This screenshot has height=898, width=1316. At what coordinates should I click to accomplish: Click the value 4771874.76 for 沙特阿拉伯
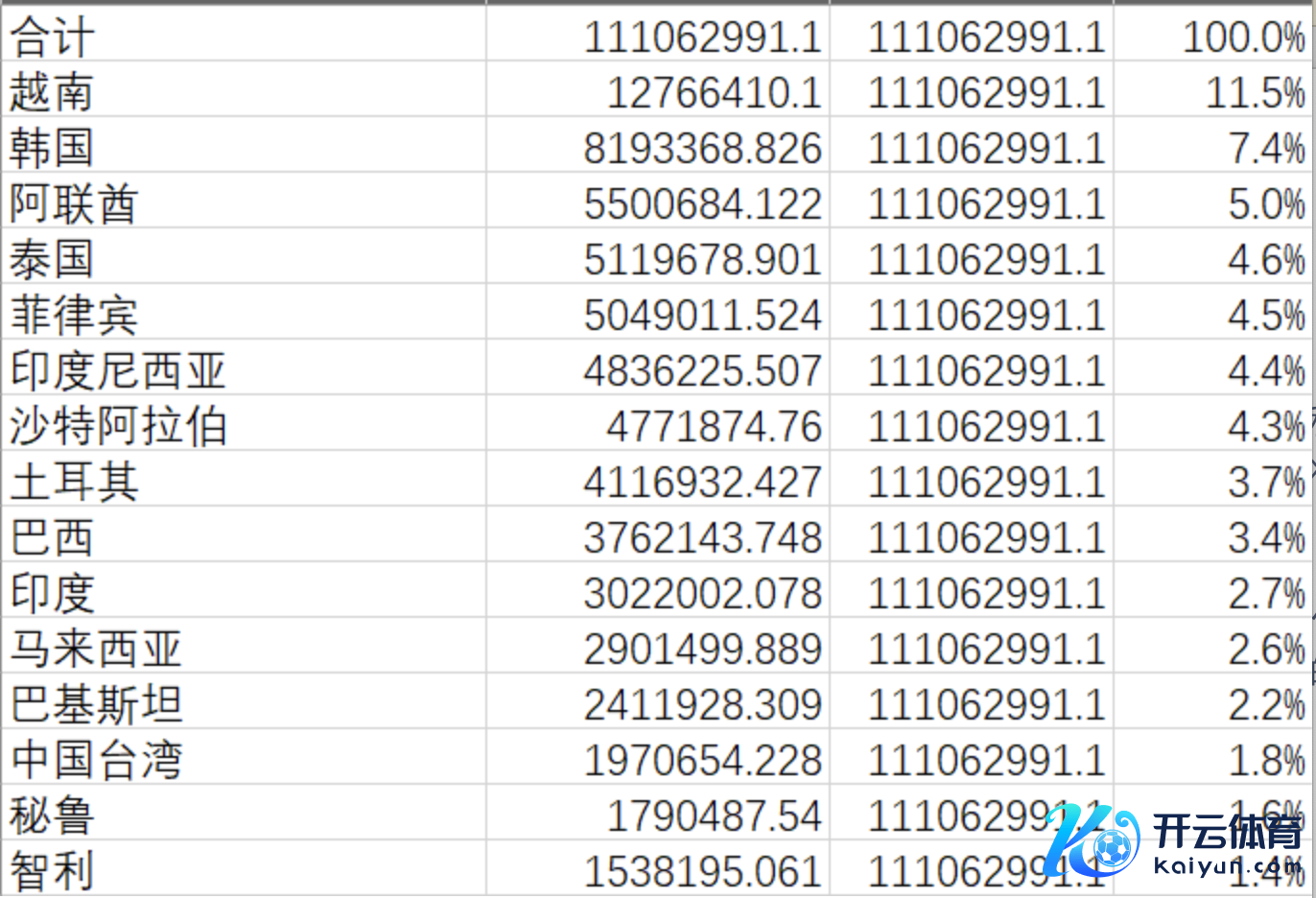click(x=714, y=427)
